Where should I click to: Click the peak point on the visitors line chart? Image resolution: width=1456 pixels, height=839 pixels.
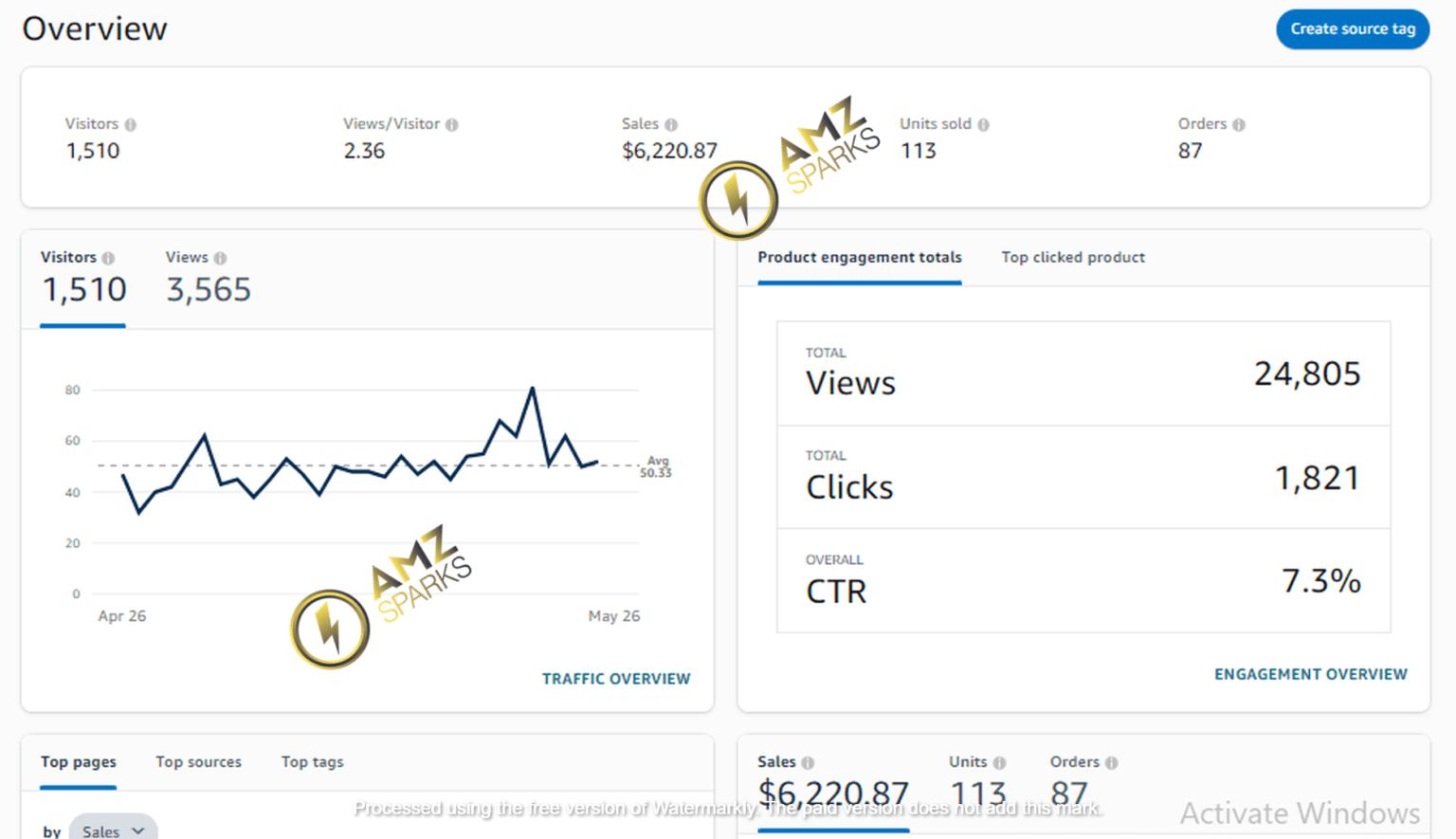pyautogui.click(x=533, y=388)
